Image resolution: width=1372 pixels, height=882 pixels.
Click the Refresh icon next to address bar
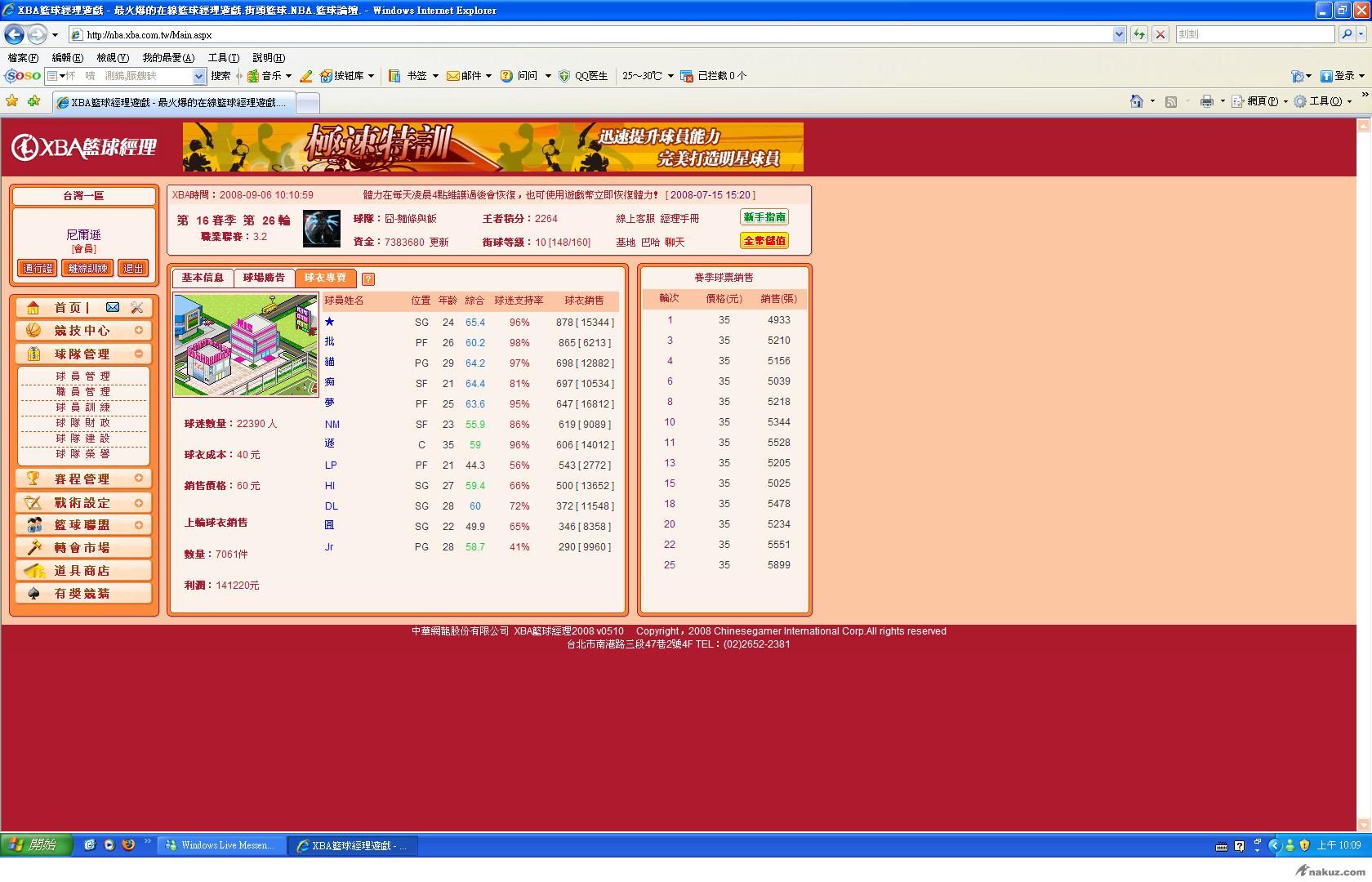pos(1138,34)
